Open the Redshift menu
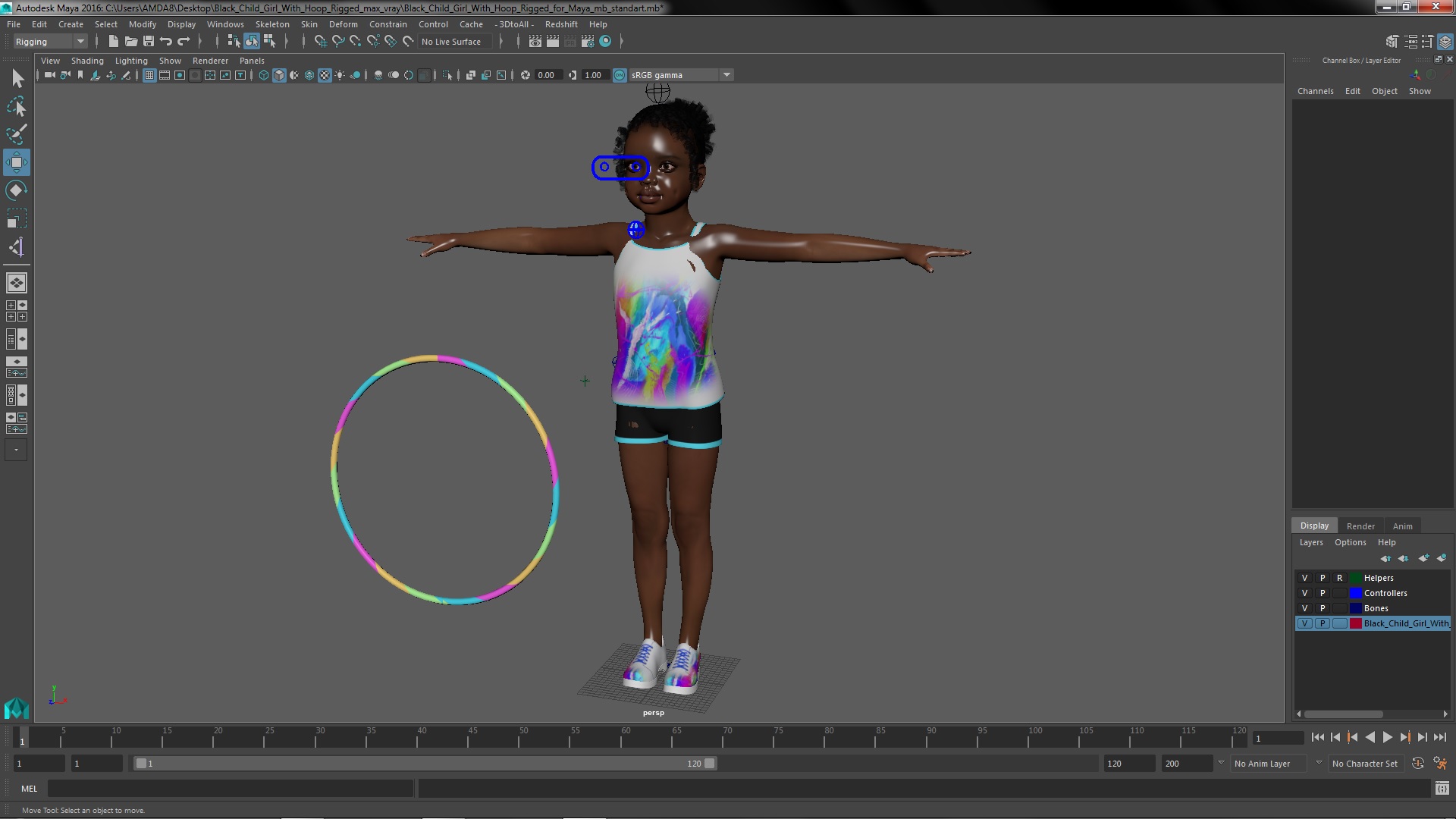 point(561,24)
